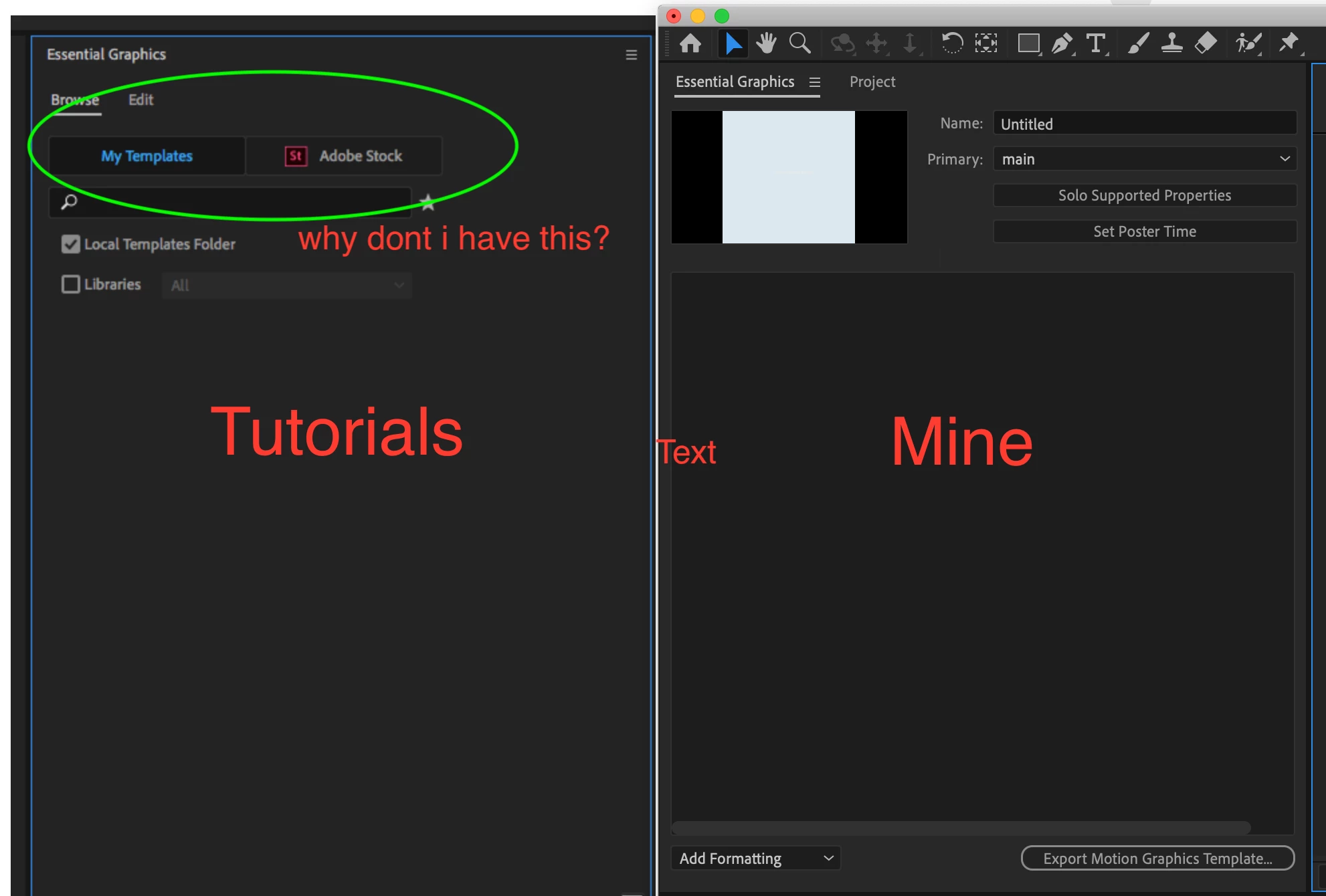Select the Hand tool
Image resolution: width=1326 pixels, height=896 pixels.
coord(766,44)
